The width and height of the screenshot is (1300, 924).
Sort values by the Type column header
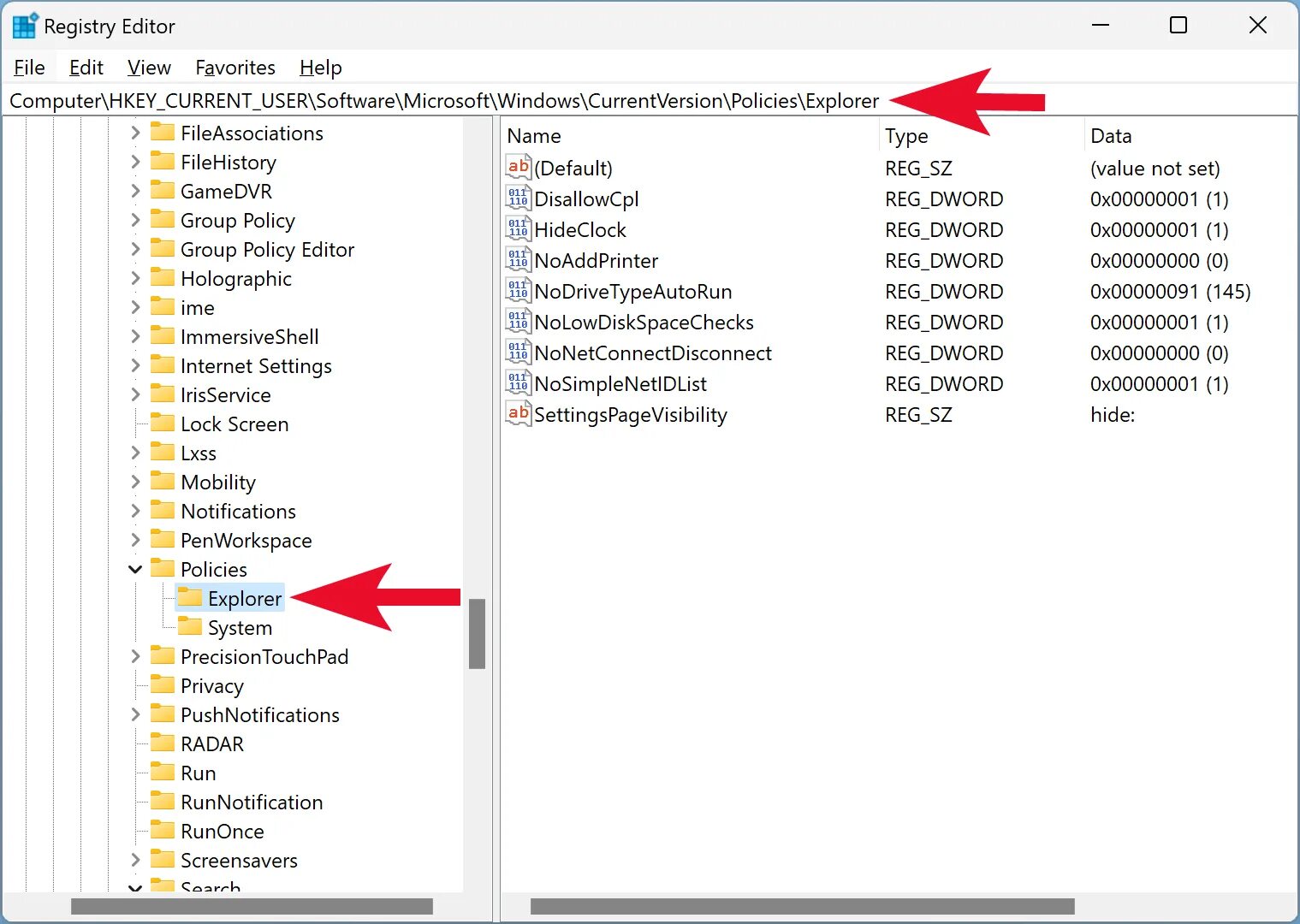click(981, 136)
